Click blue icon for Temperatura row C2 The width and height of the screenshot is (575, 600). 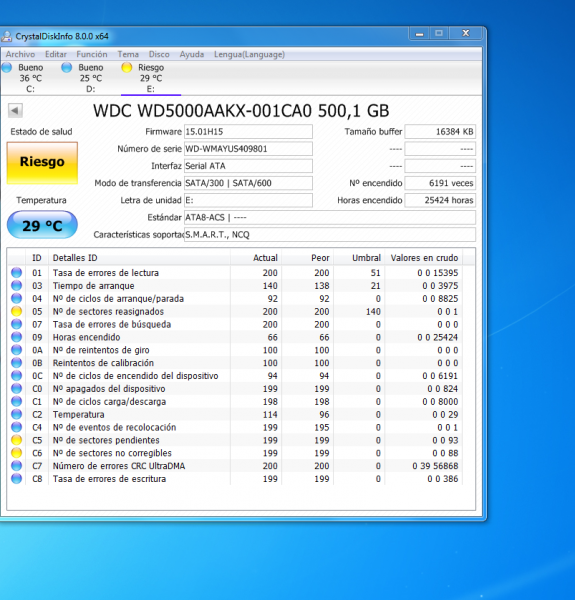(x=16, y=414)
